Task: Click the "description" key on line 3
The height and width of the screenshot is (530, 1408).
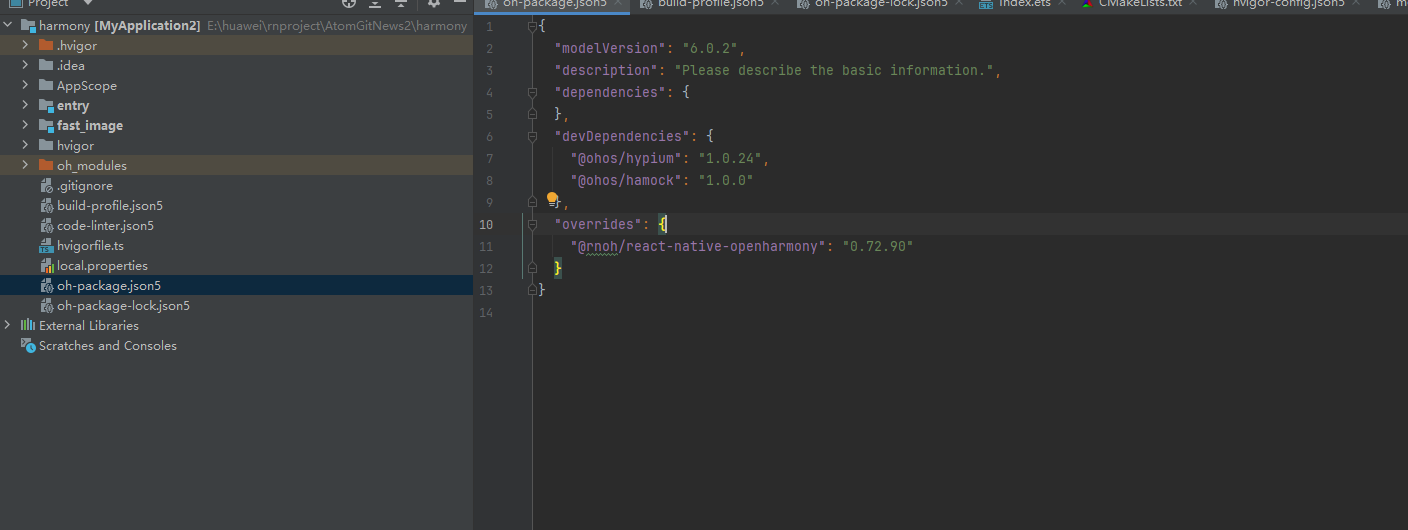Action: click(605, 70)
